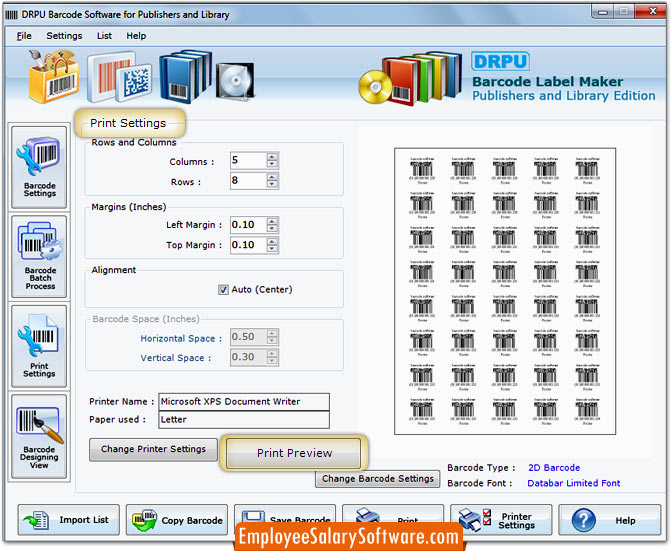
Task: Increase the Columns value with up arrow
Action: pyautogui.click(x=272, y=157)
